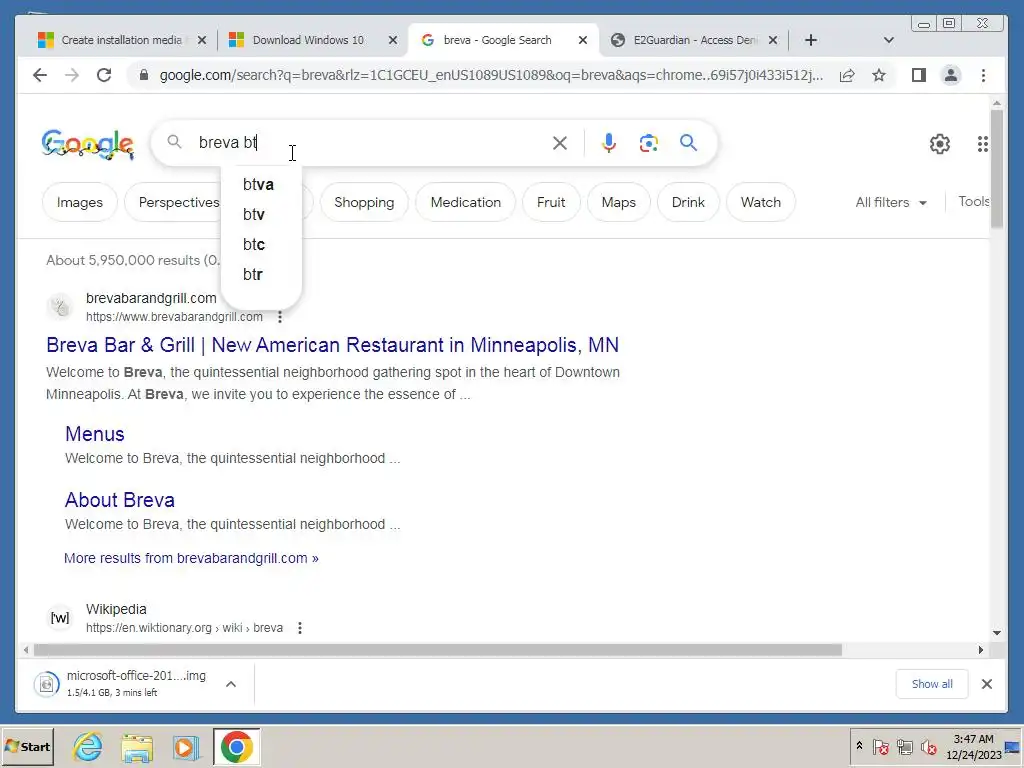1024x768 pixels.
Task: Reload the current page
Action: pos(104,75)
